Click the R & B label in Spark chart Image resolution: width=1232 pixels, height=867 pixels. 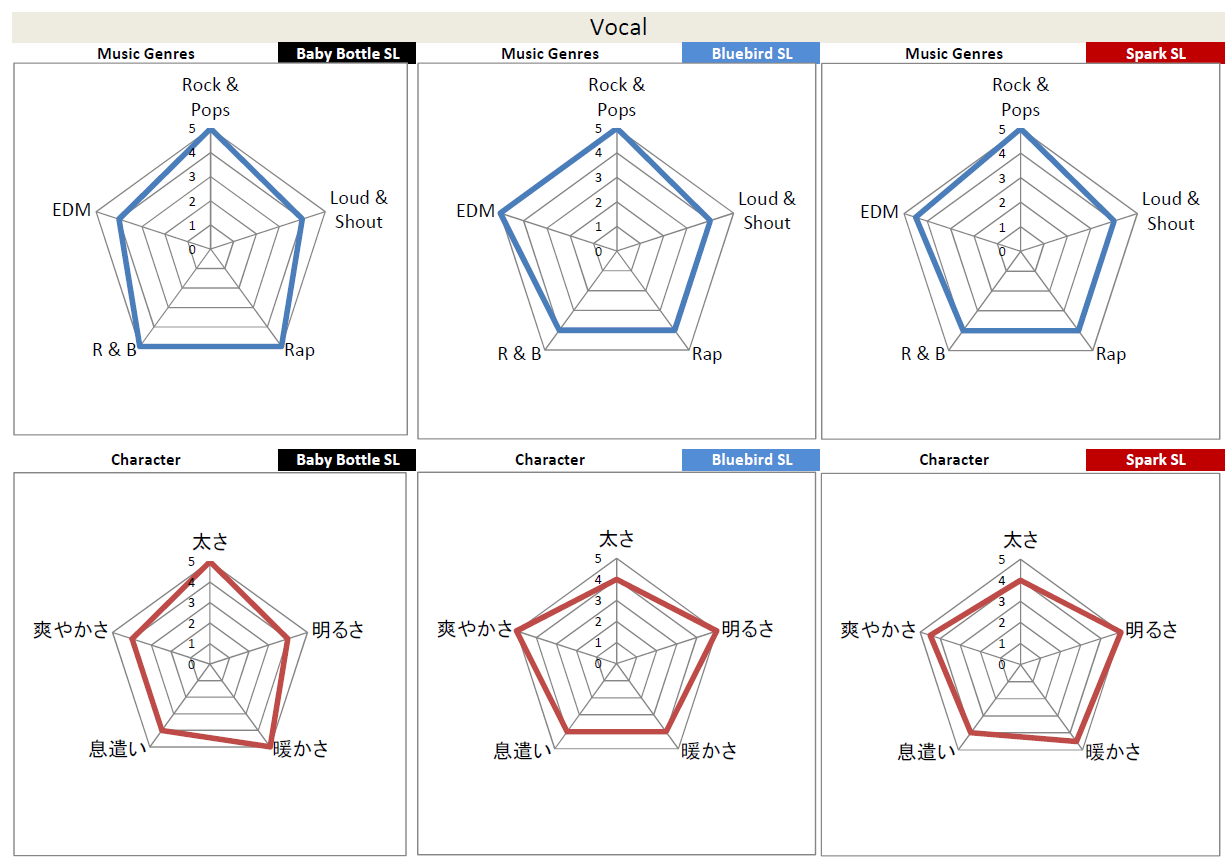click(923, 354)
